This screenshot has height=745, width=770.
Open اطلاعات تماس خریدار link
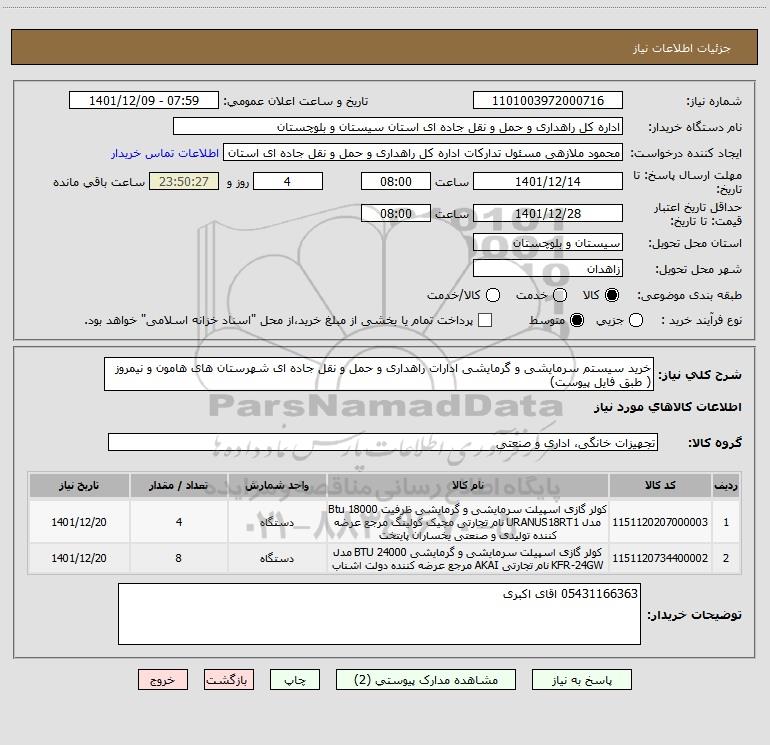click(165, 153)
